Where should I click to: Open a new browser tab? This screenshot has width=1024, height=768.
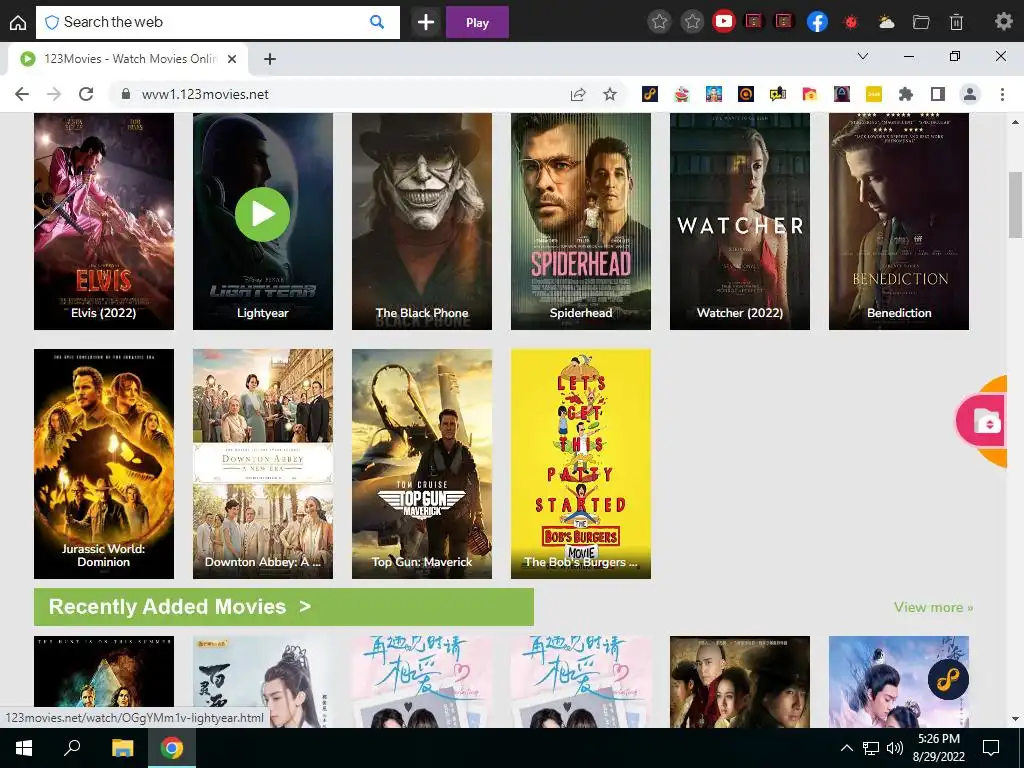[x=270, y=59]
